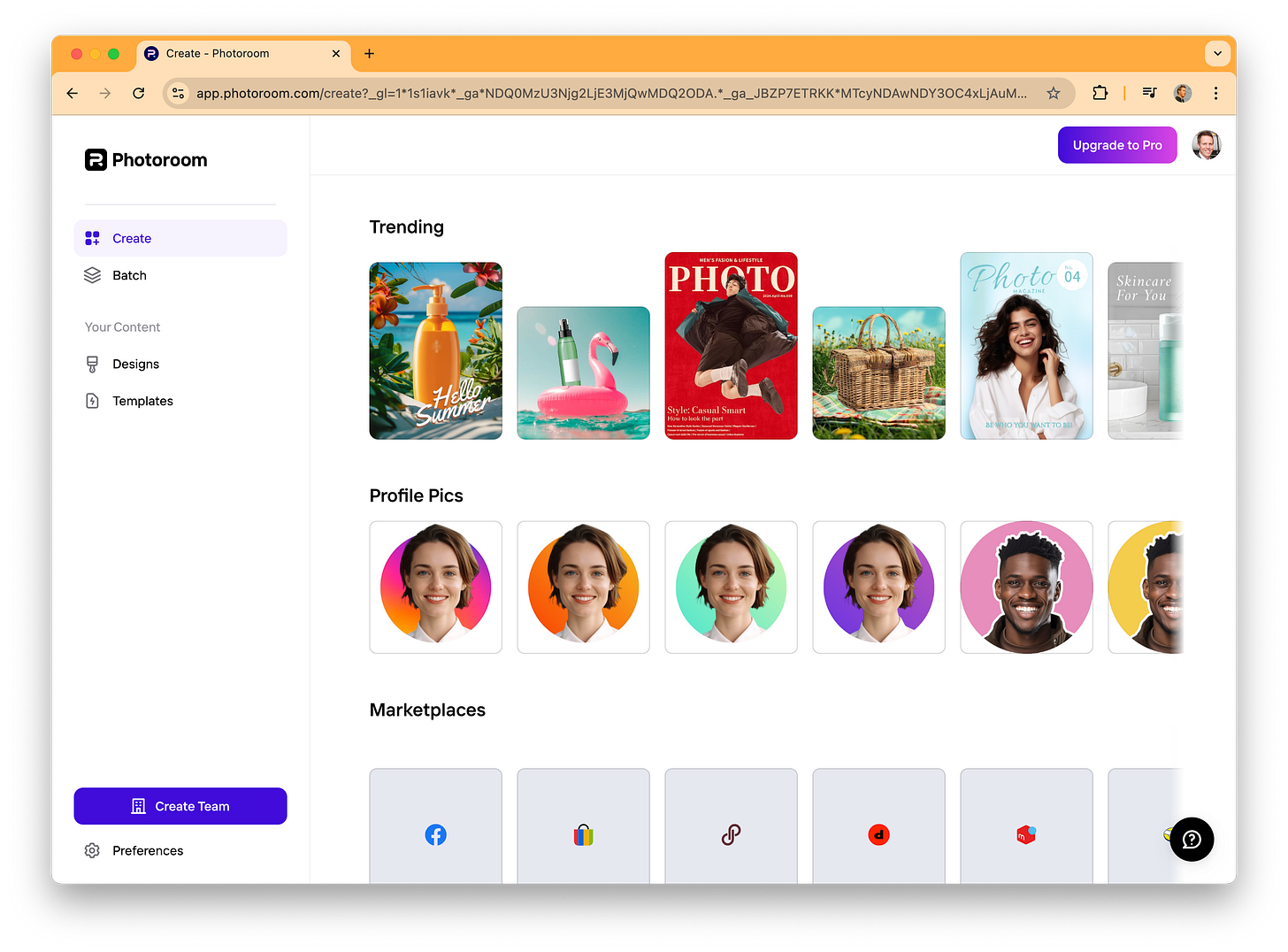Click the Photoroom logo icon
Viewport: 1288px width, 952px height.
click(x=96, y=159)
